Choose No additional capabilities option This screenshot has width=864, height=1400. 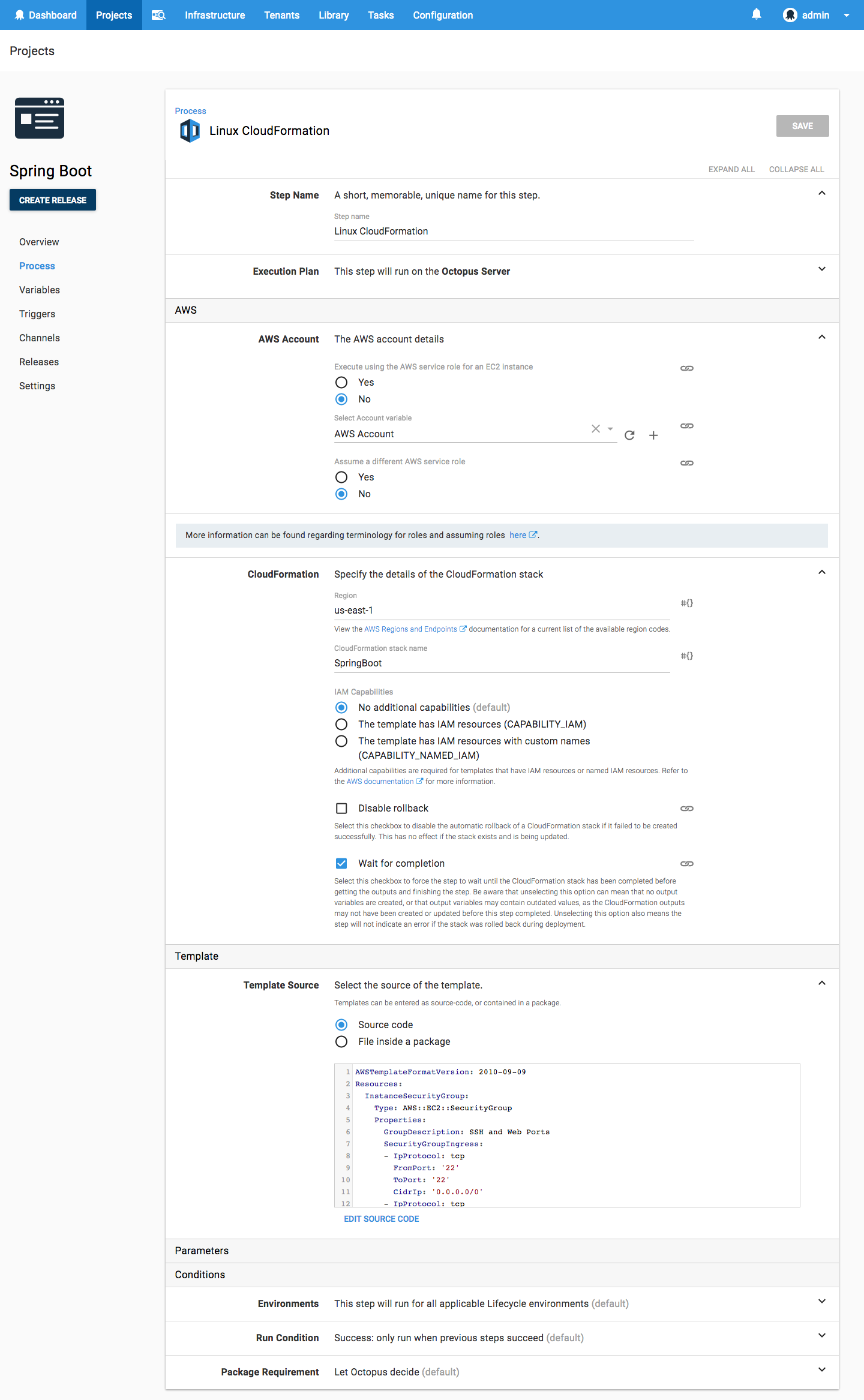coord(341,707)
